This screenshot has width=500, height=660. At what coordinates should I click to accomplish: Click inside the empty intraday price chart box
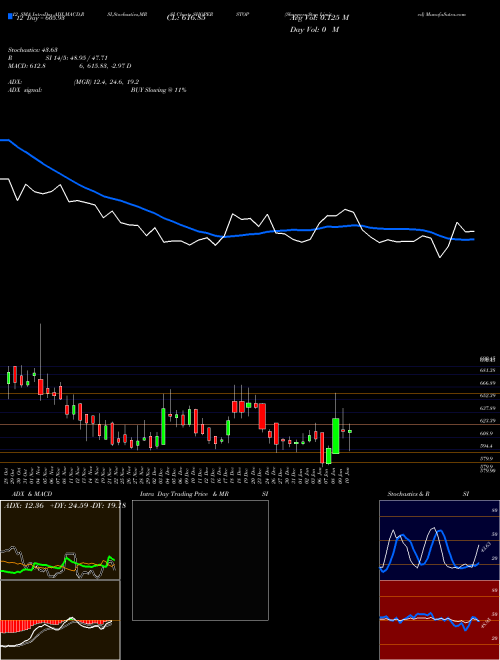200,560
